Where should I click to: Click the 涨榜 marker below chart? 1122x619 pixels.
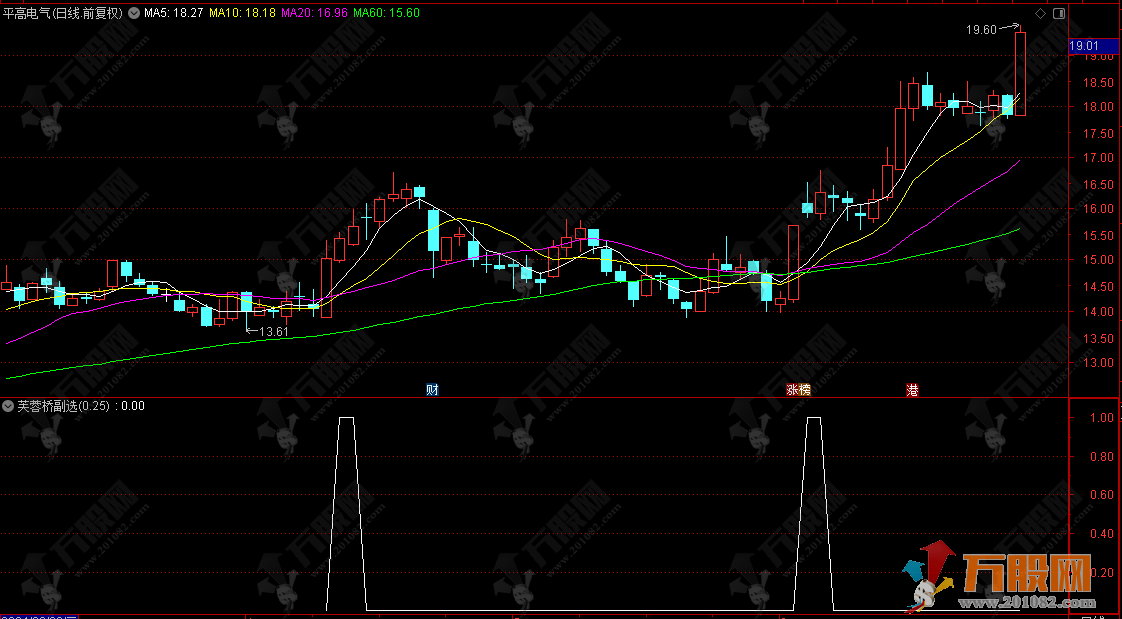[x=799, y=390]
